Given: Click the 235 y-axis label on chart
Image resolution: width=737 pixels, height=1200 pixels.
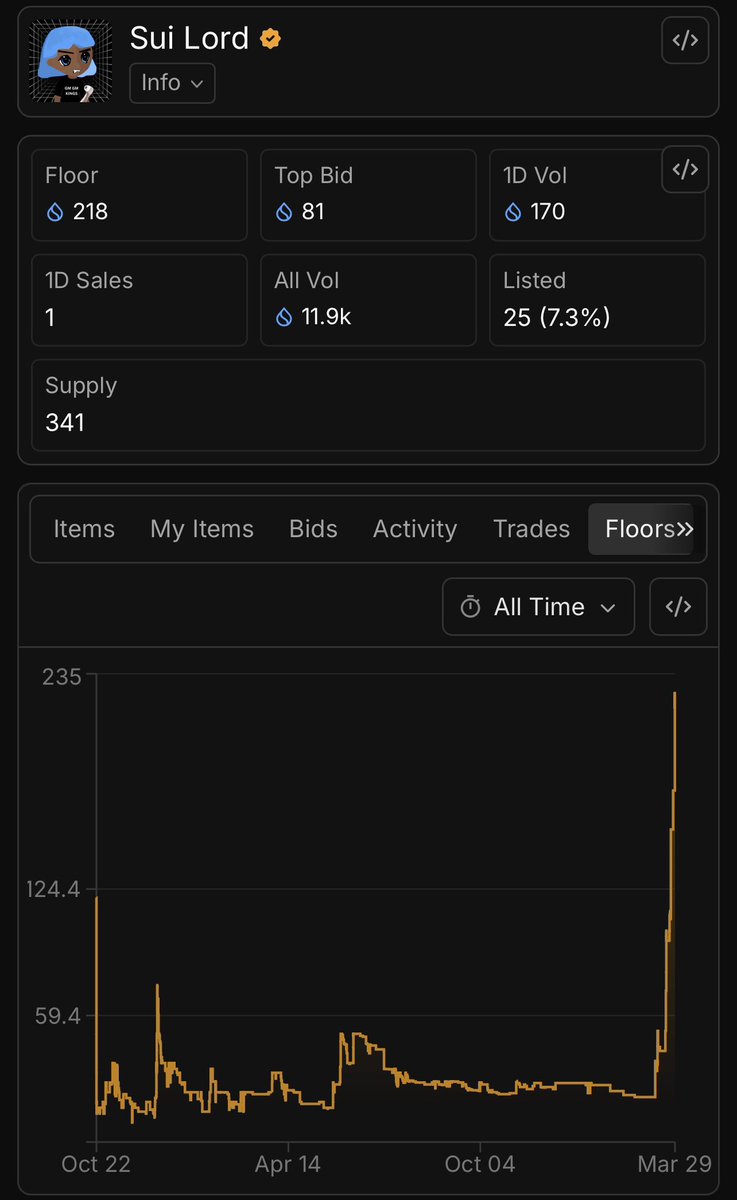Looking at the screenshot, I should pos(61,676).
